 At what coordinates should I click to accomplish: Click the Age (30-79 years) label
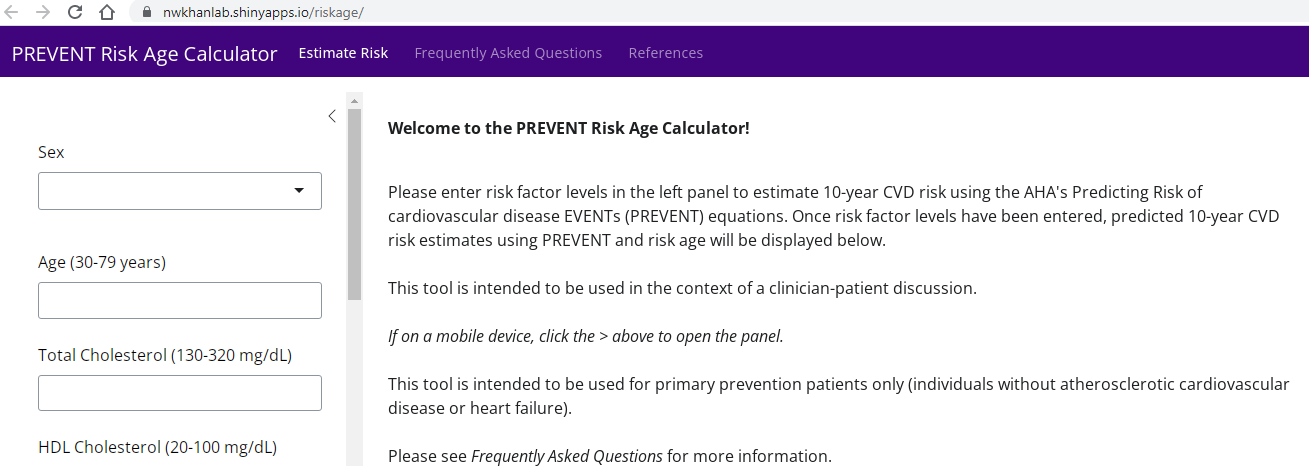(102, 263)
